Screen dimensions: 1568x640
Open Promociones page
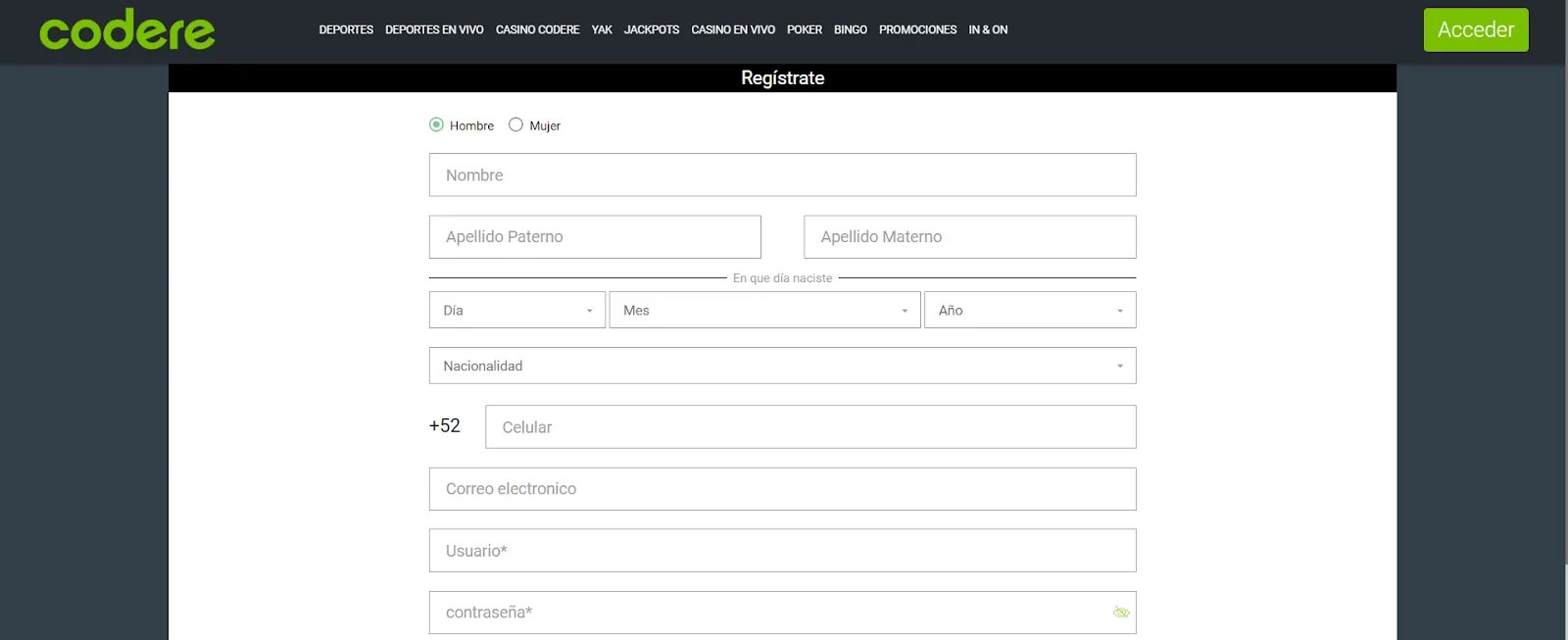(x=917, y=29)
